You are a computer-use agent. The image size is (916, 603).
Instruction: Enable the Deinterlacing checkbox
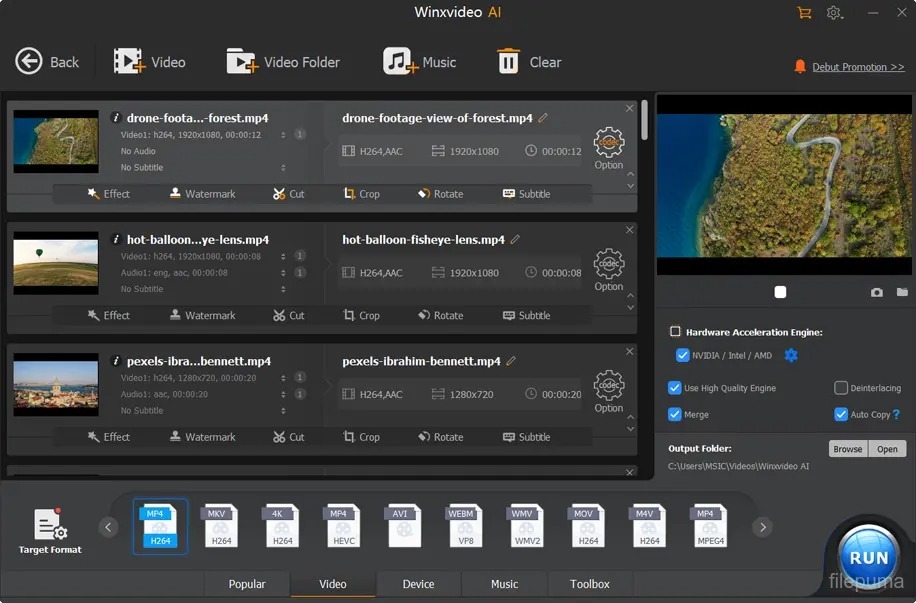pos(841,388)
